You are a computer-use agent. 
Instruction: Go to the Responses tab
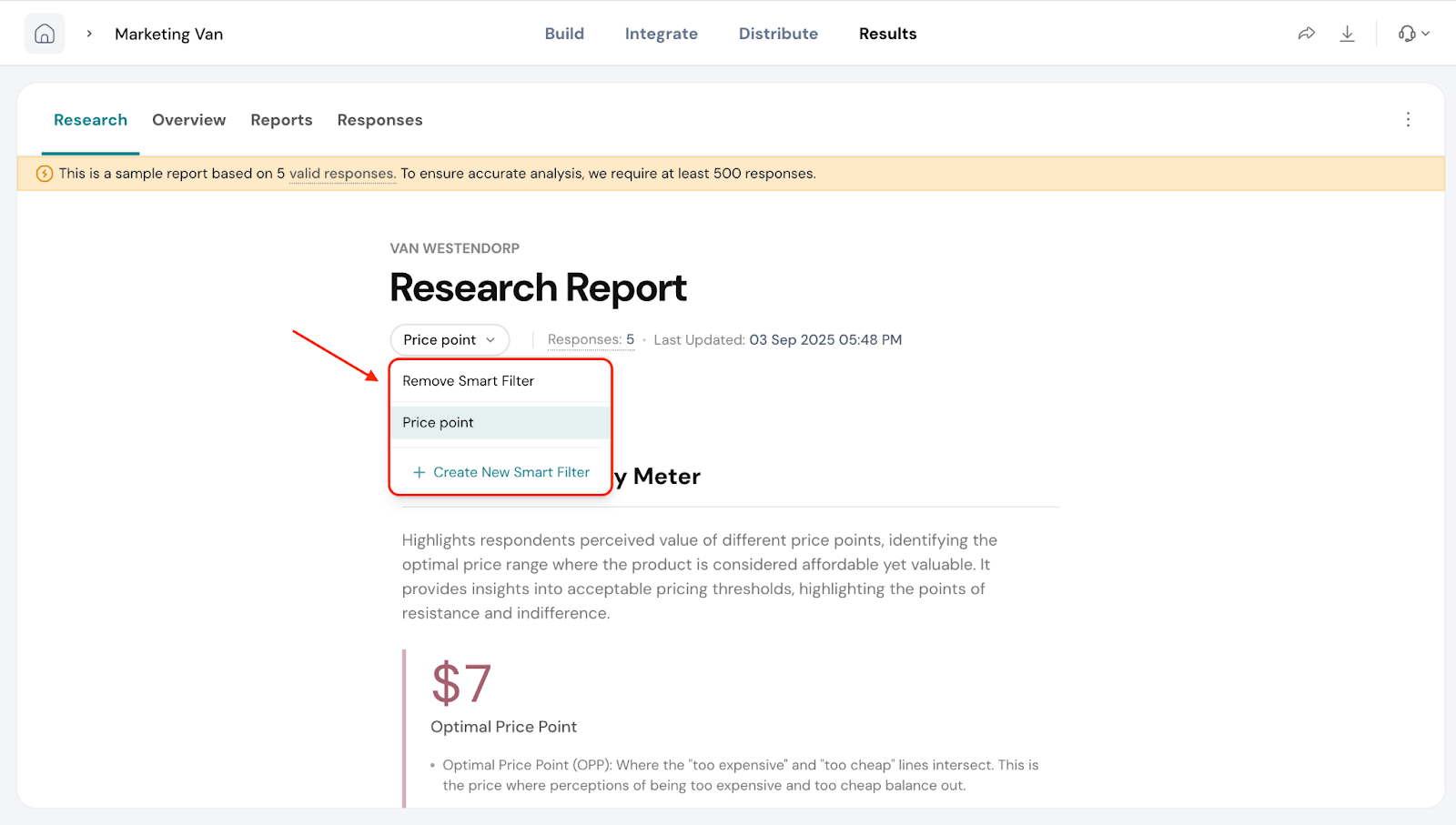(379, 120)
